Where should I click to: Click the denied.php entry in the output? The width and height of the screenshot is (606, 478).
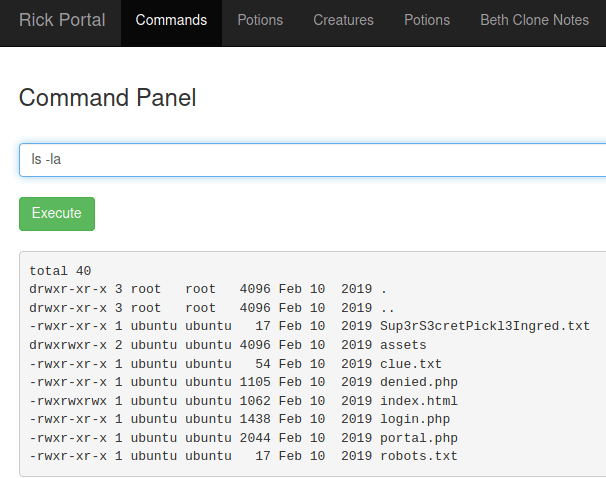click(x=418, y=382)
